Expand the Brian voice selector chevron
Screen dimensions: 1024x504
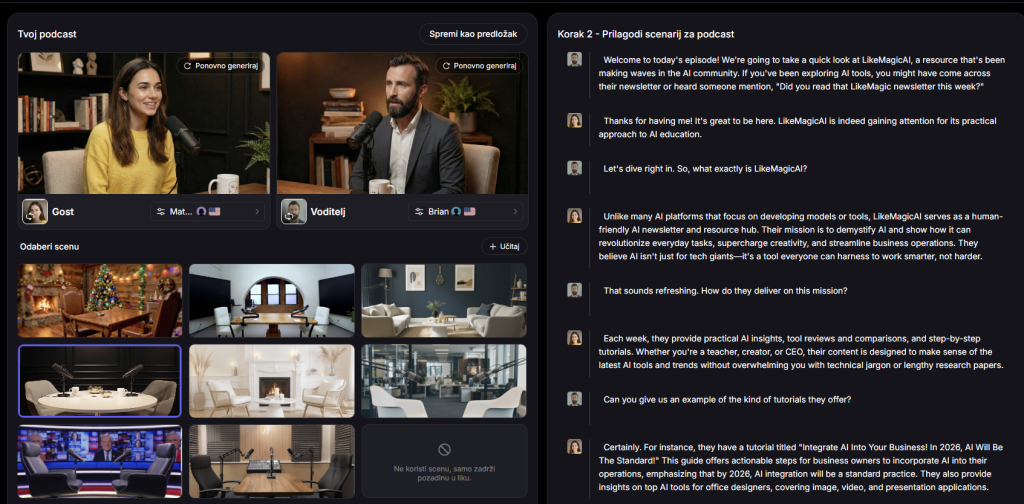517,212
